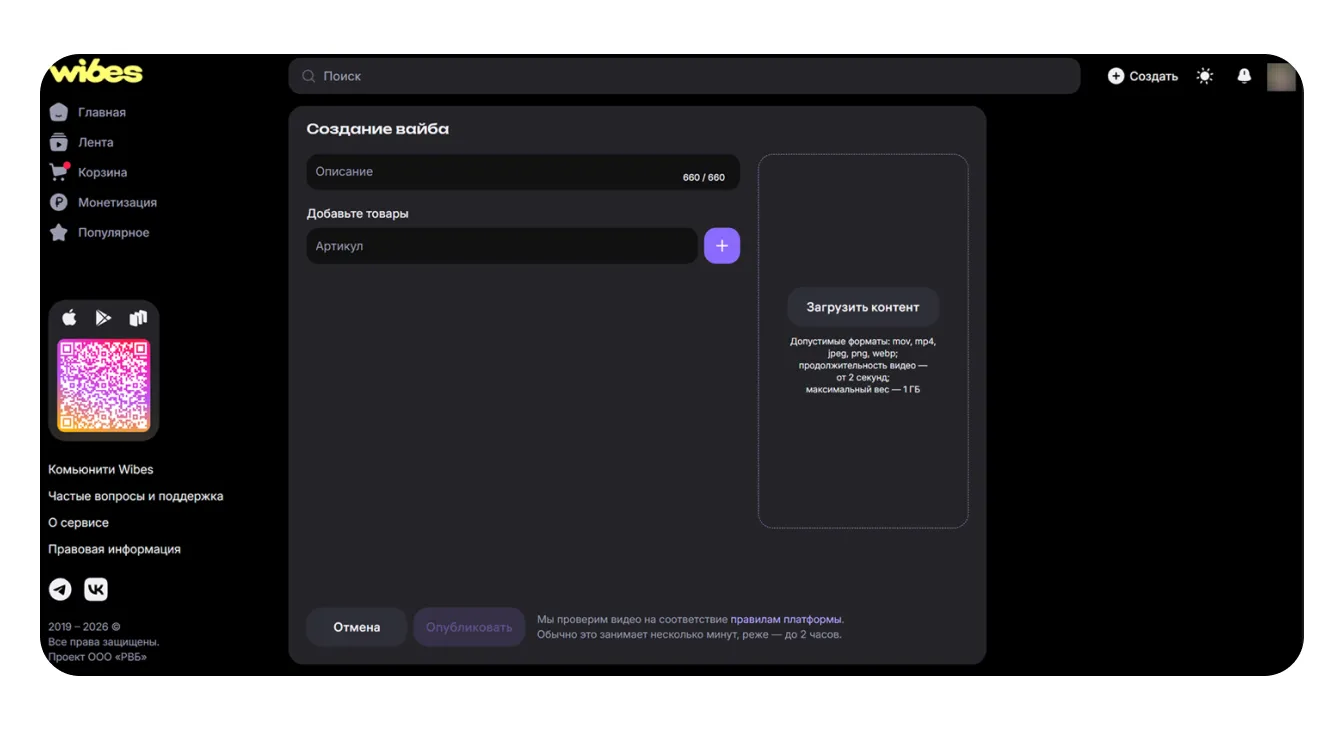Click the Артикул input field
1344x730 pixels.
tap(501, 246)
